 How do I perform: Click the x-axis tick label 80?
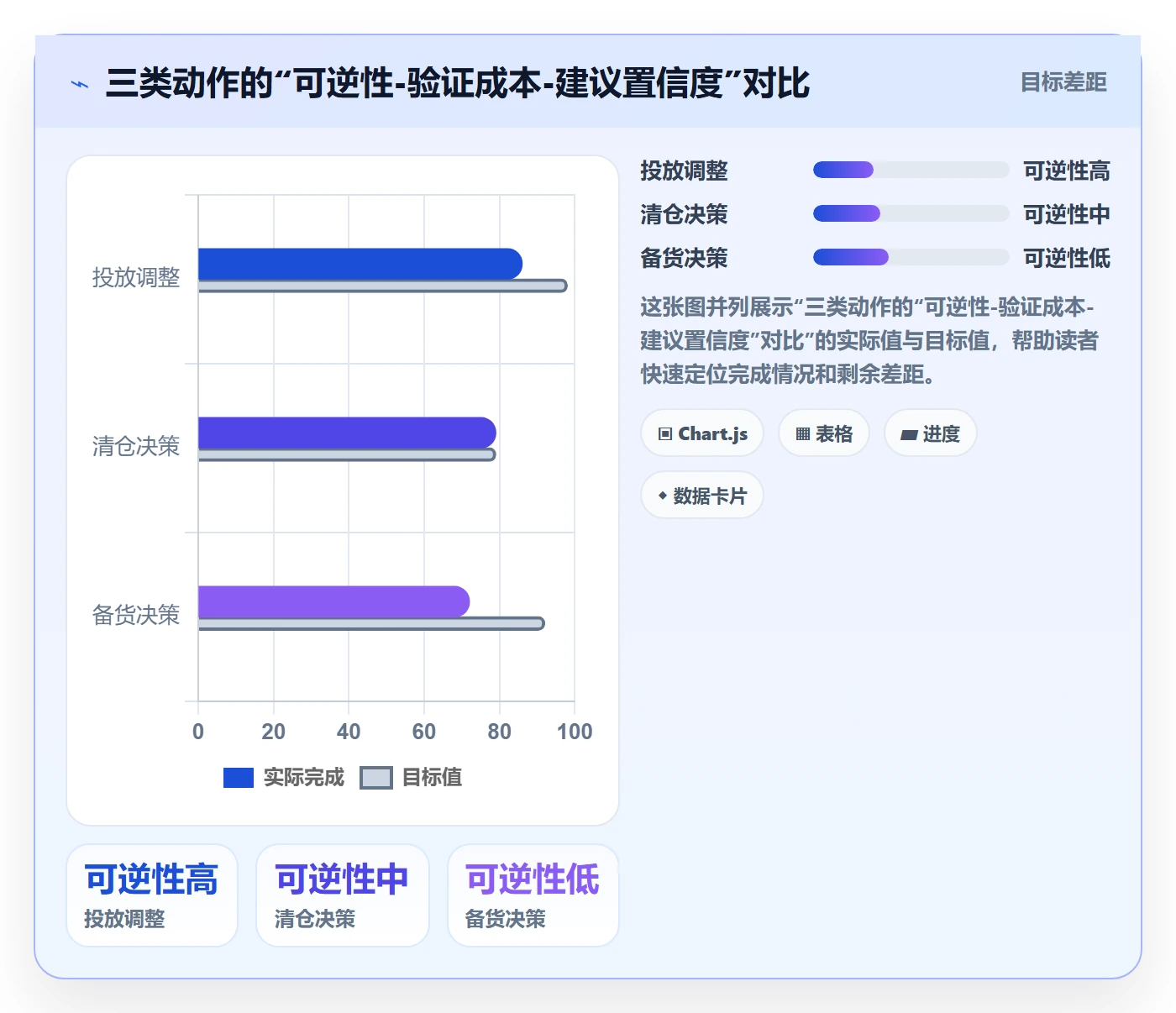coord(499,732)
